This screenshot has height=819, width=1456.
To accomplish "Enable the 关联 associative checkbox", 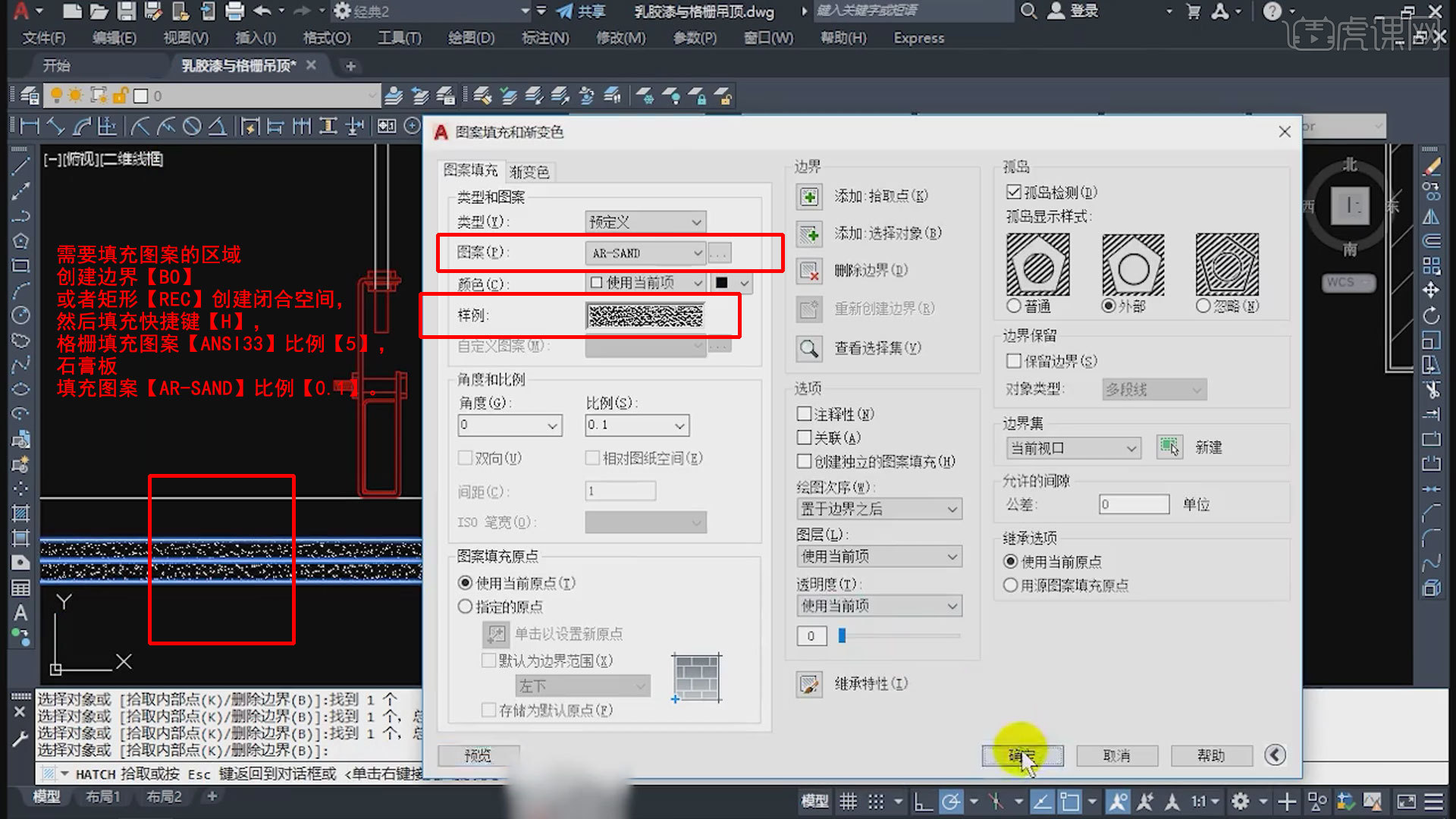I will pos(805,438).
